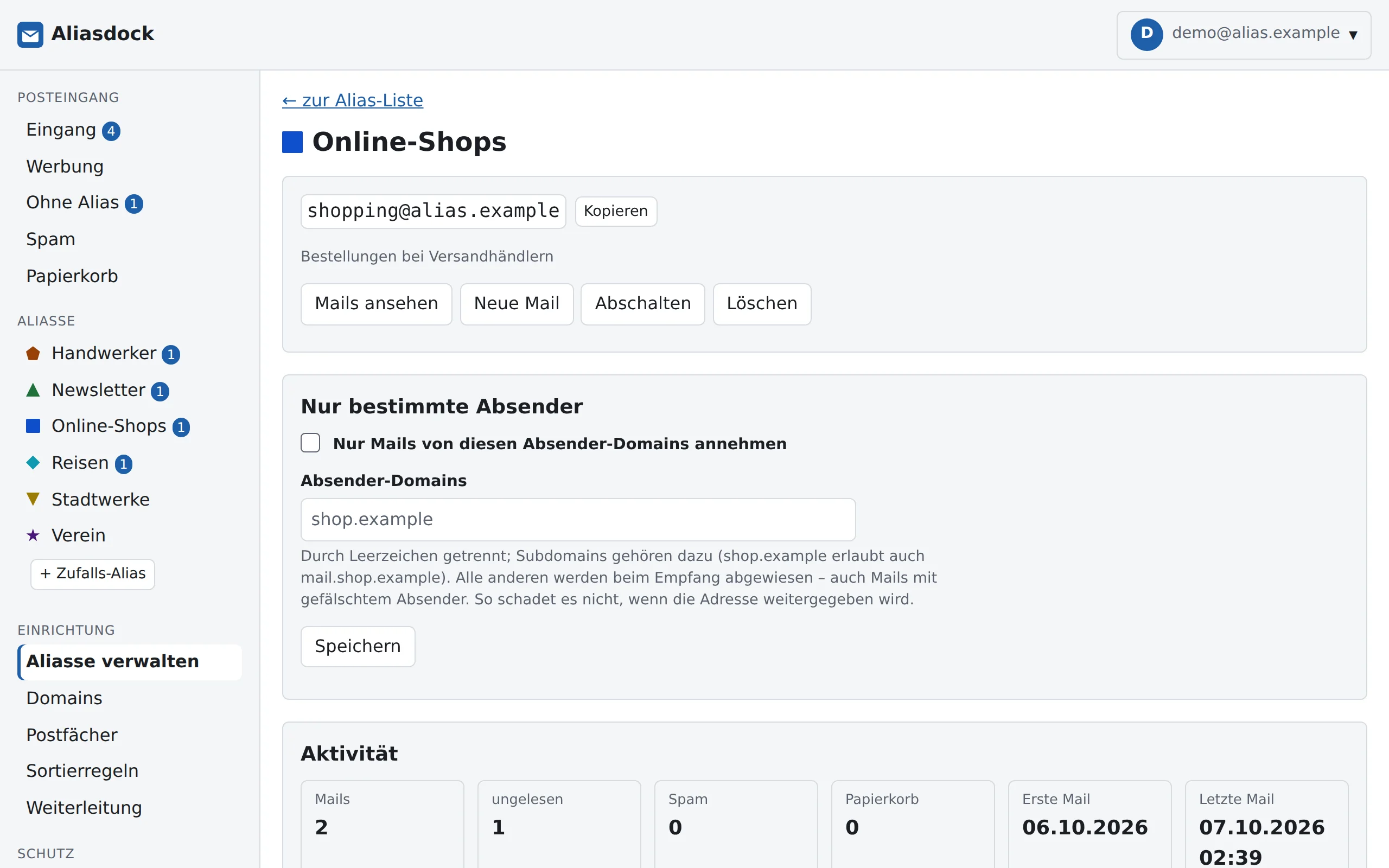Click the blue color square next to Online-Shops heading

(292, 142)
